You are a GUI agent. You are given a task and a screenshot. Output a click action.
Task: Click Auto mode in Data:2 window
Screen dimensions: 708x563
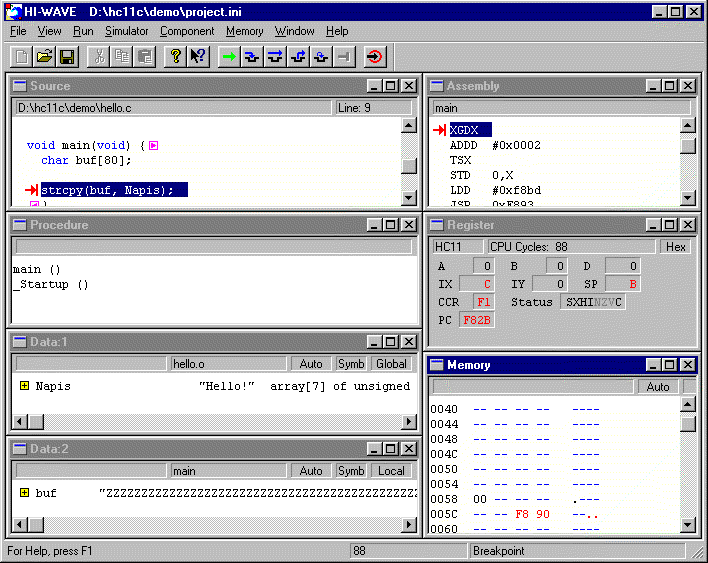pos(311,471)
